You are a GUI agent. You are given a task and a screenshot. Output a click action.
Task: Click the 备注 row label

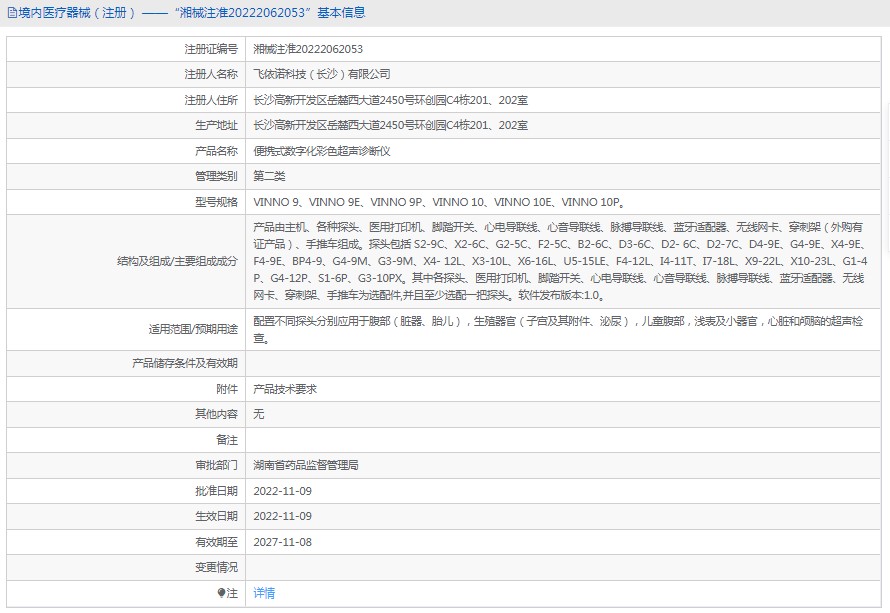(227, 440)
